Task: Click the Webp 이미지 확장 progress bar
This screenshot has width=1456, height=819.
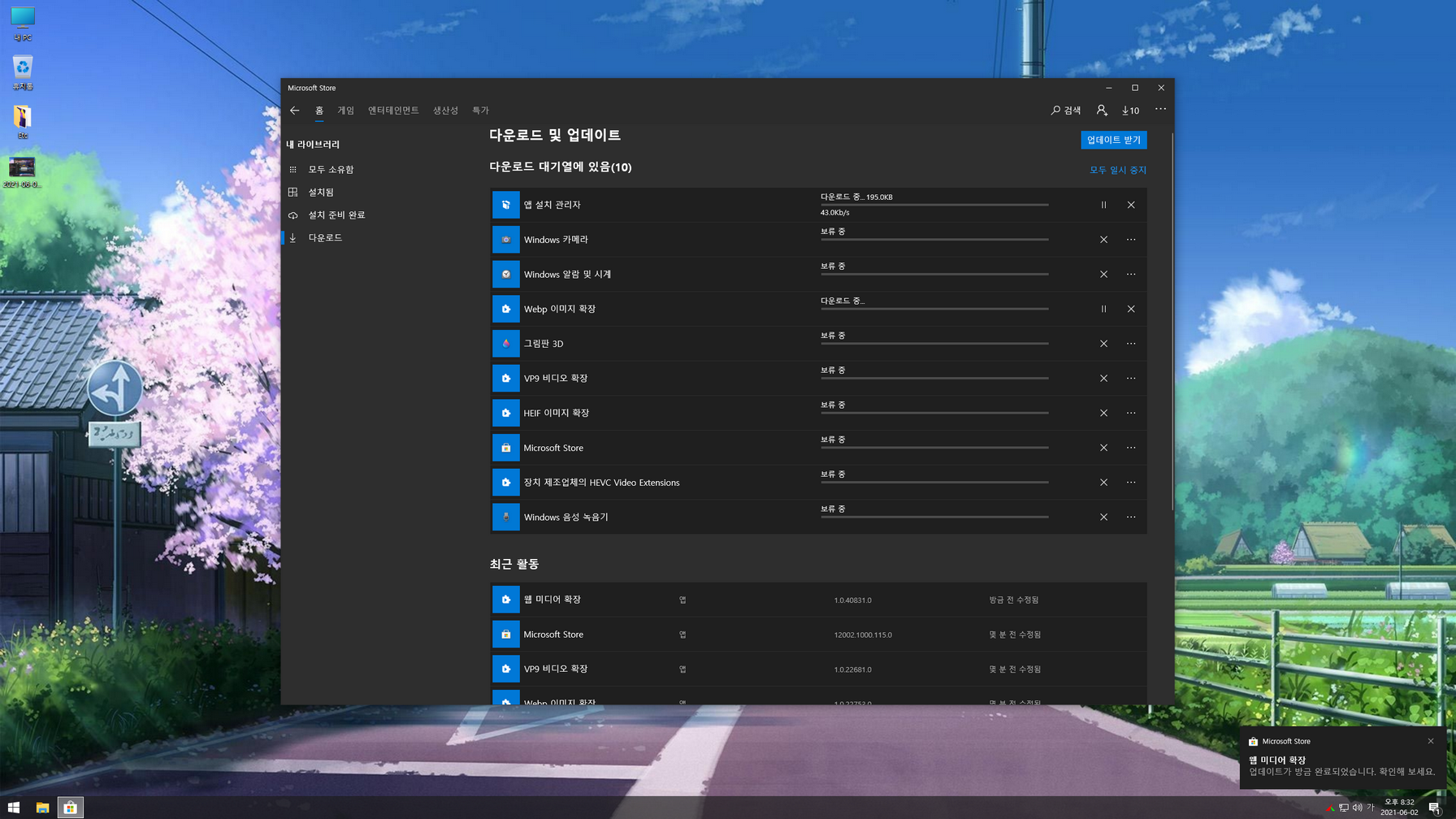Action: 934,309
